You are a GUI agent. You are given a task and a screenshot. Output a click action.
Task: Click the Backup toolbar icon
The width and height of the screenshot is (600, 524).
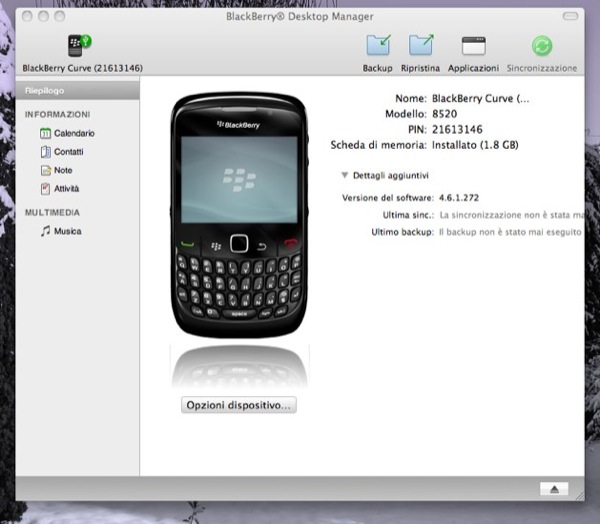[x=378, y=45]
